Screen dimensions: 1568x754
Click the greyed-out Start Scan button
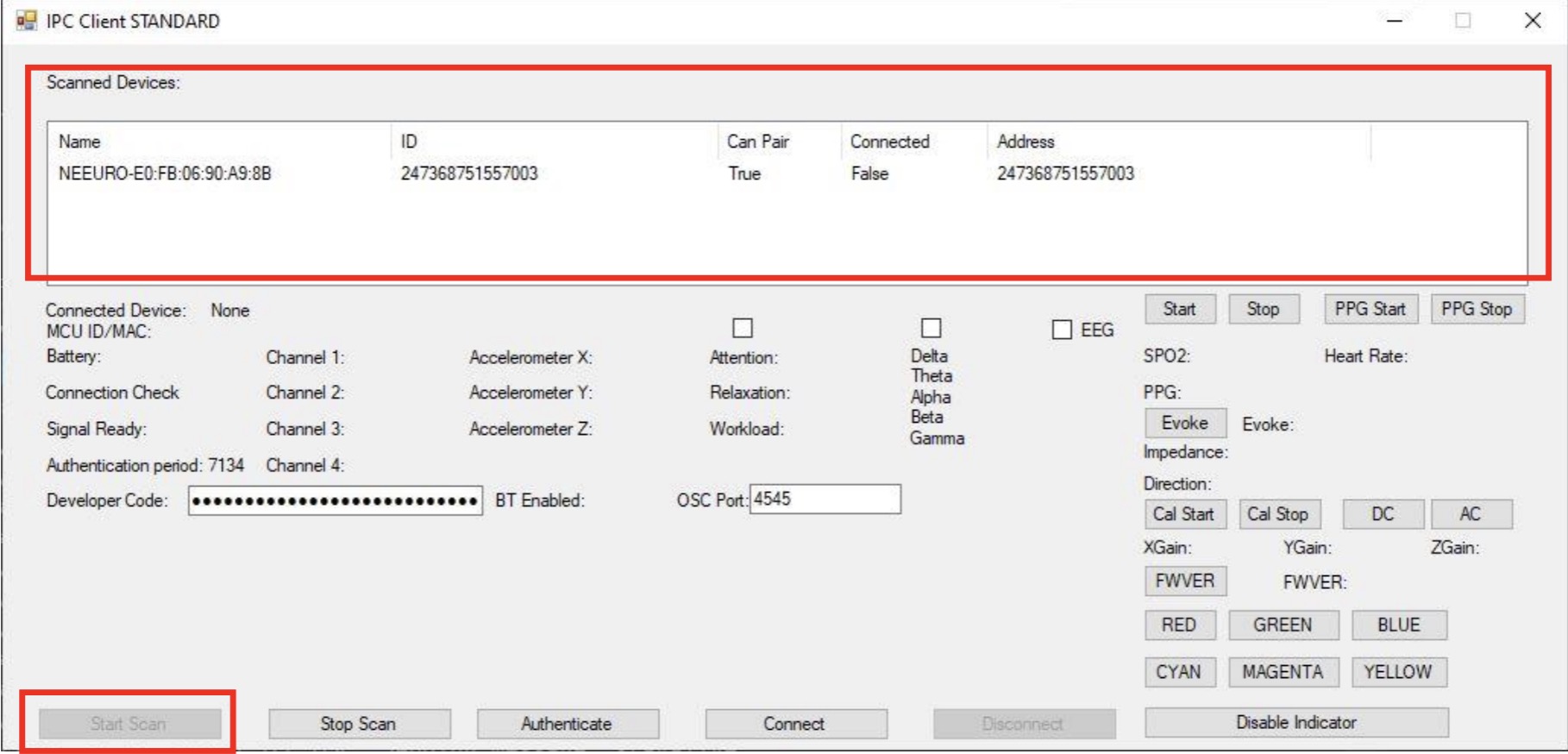[129, 724]
